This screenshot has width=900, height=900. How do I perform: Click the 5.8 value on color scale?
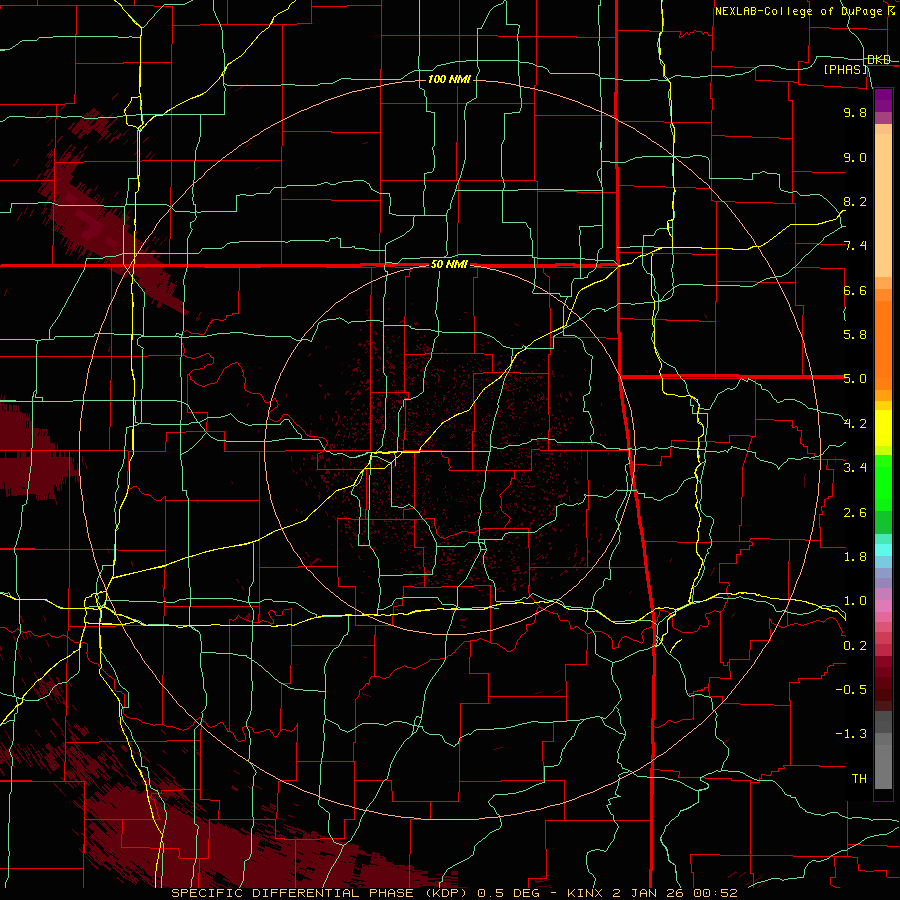(855, 335)
